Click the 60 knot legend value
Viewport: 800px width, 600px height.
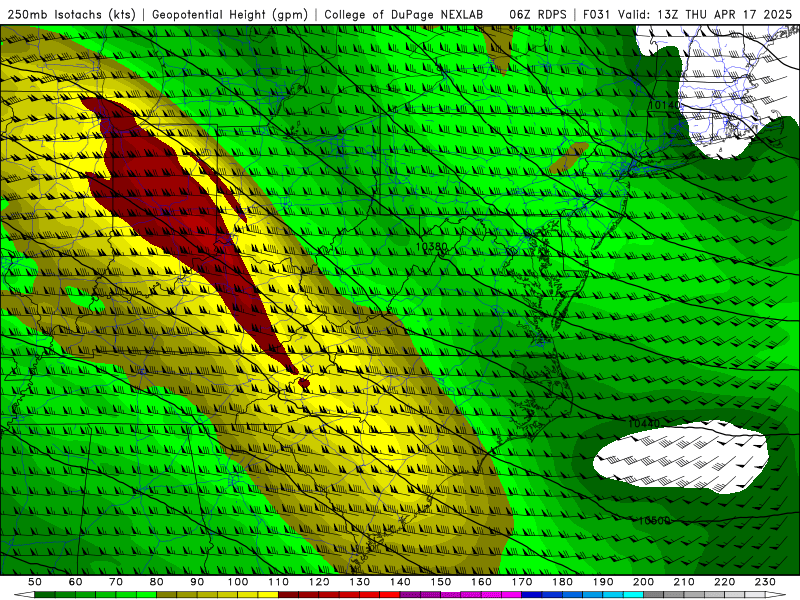click(x=75, y=582)
